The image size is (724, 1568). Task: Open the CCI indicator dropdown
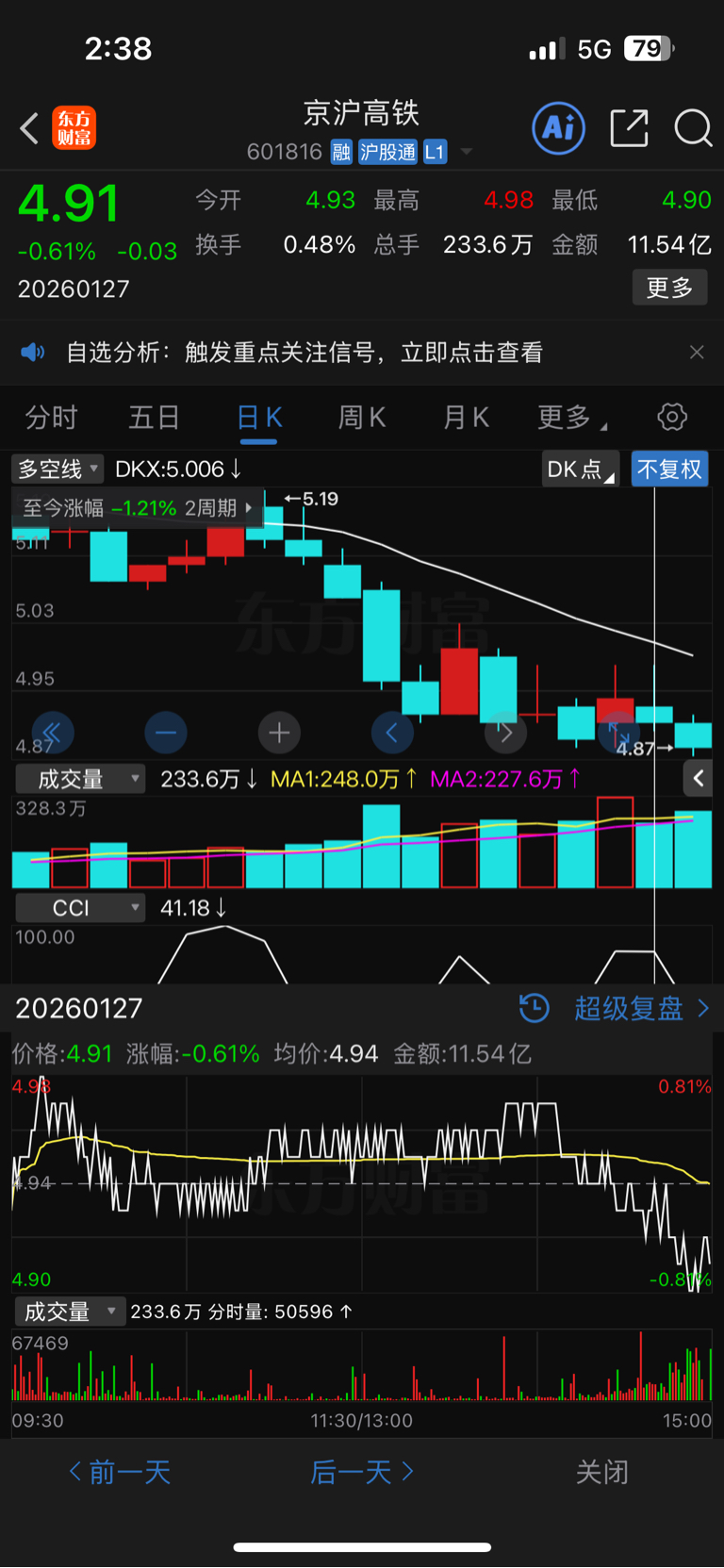coord(80,908)
